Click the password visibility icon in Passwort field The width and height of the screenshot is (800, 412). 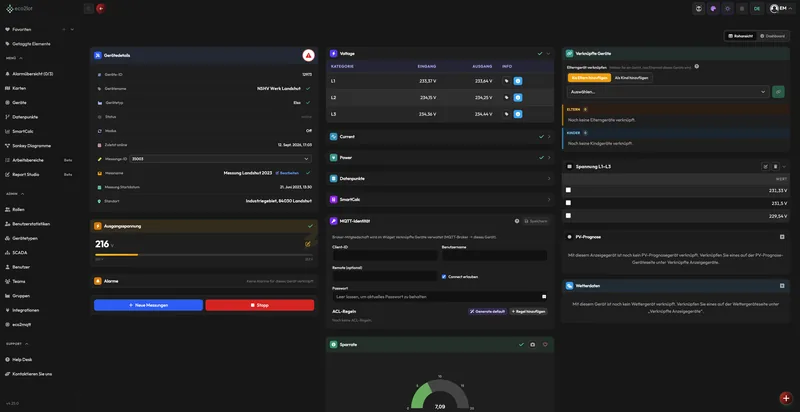544,296
